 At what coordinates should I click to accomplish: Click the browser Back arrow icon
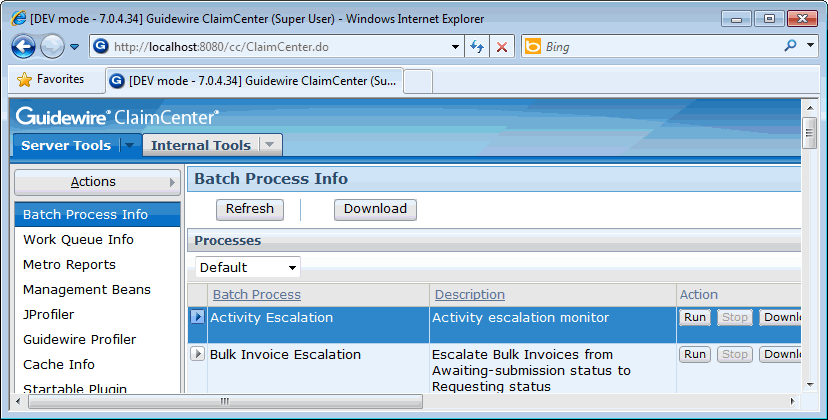click(23, 47)
